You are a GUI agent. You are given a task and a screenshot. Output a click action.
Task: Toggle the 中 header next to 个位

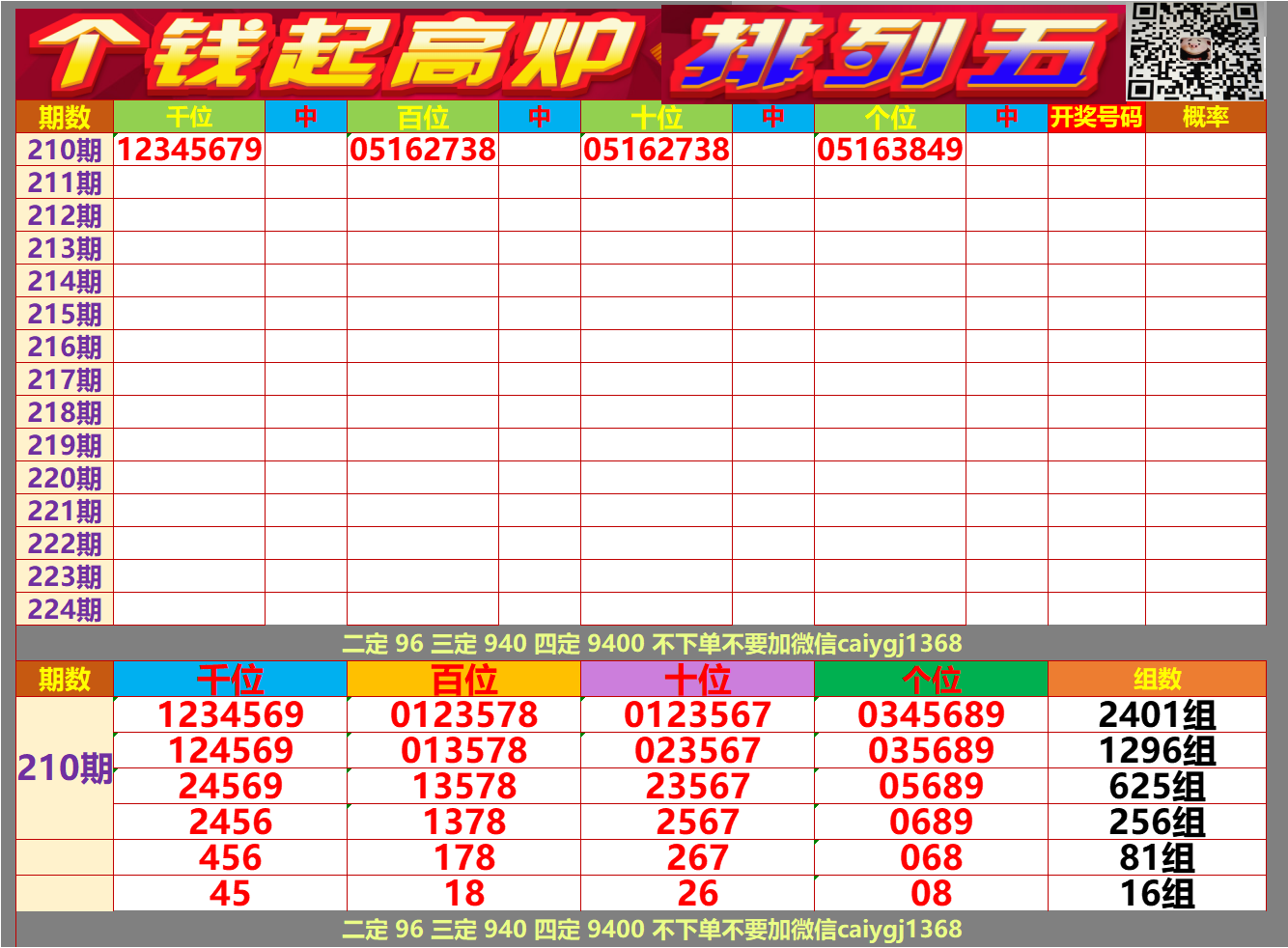pos(1004,118)
